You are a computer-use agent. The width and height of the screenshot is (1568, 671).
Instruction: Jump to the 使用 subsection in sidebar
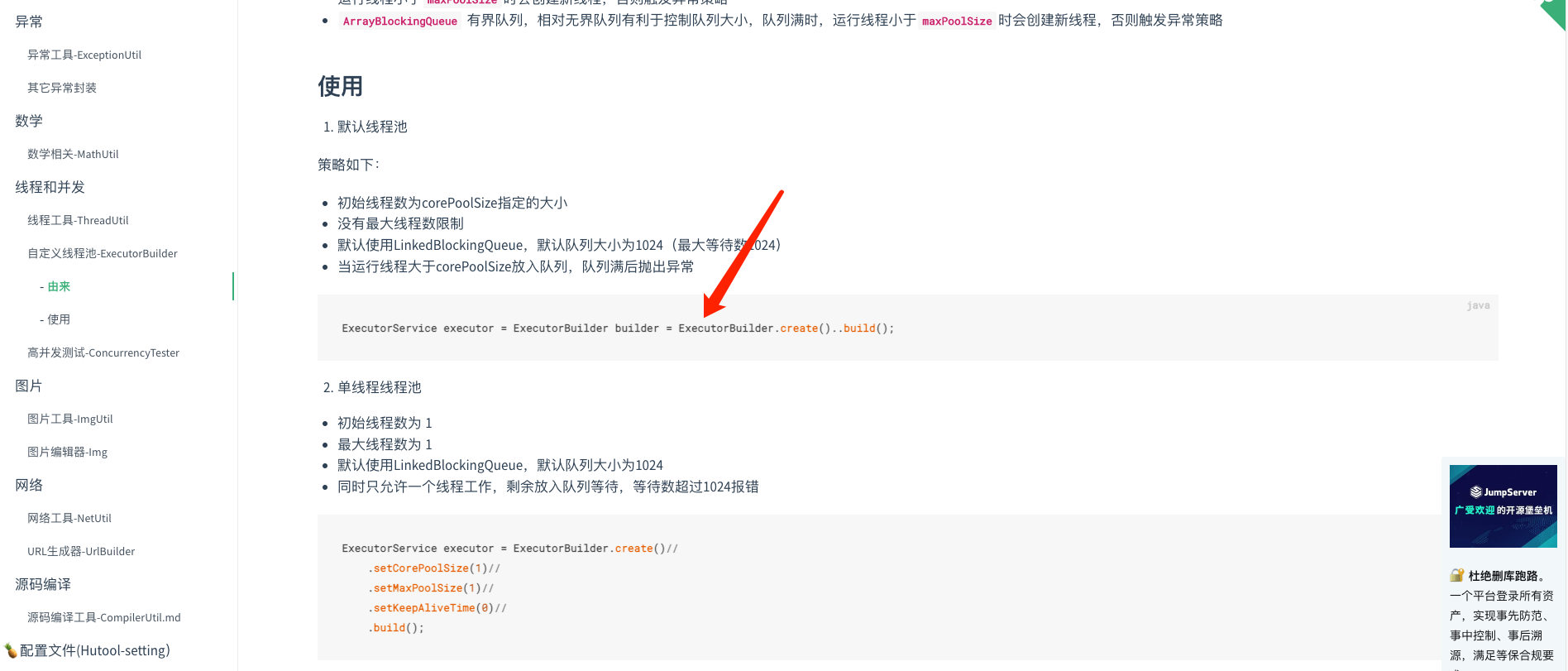(59, 319)
